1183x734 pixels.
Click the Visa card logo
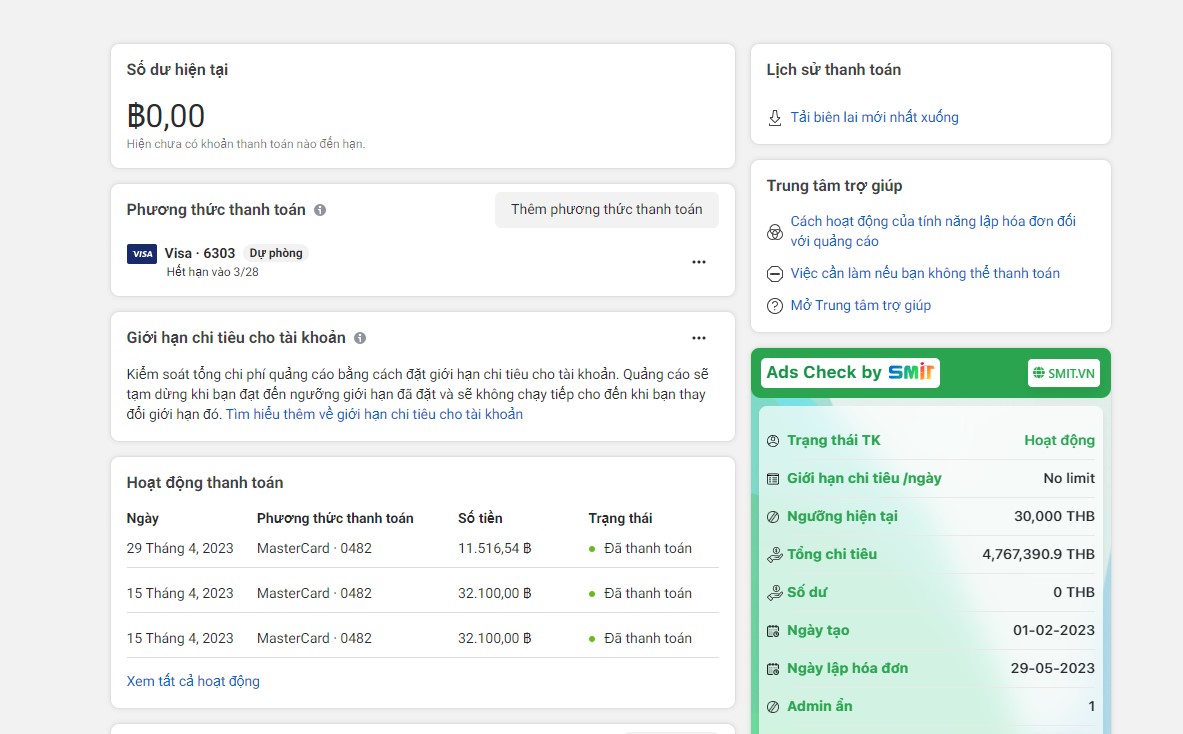142,254
